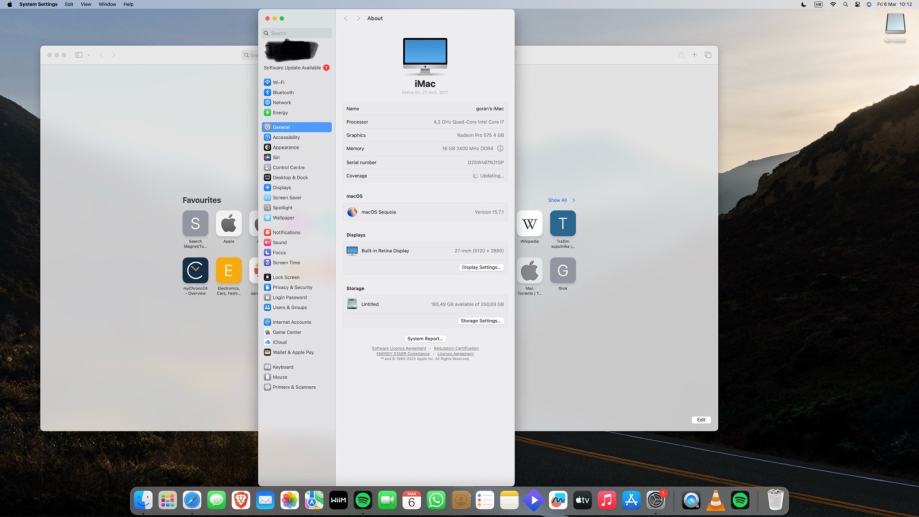Launch VLC from the Dock
919x517 pixels.
pos(715,500)
